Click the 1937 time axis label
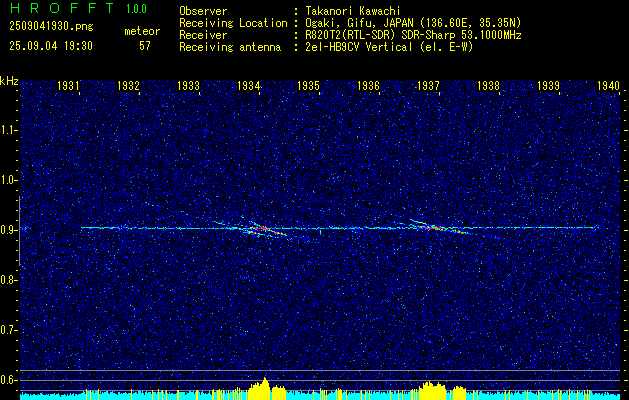This screenshot has width=629, height=400. 428,85
